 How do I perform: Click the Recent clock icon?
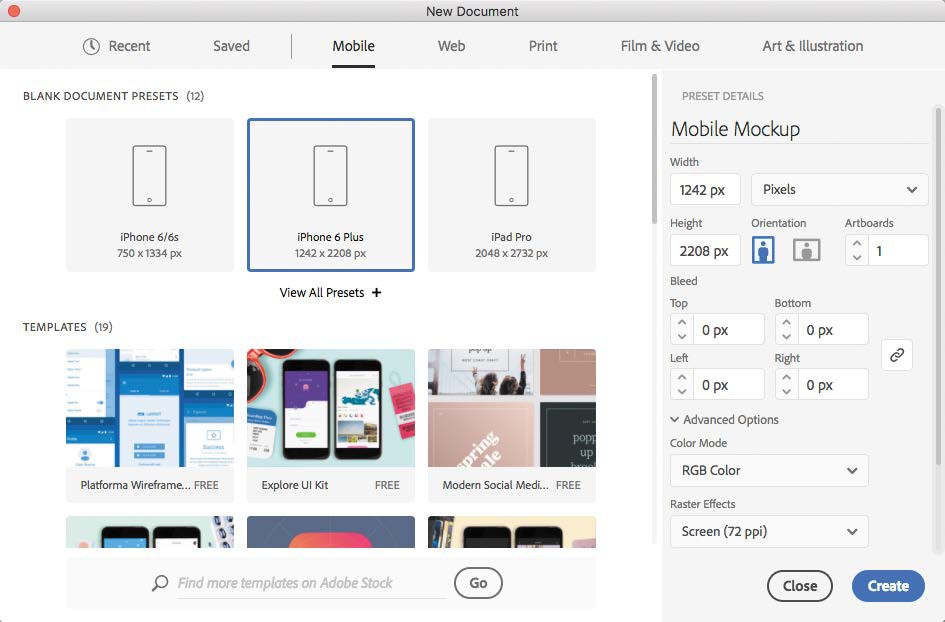(91, 46)
